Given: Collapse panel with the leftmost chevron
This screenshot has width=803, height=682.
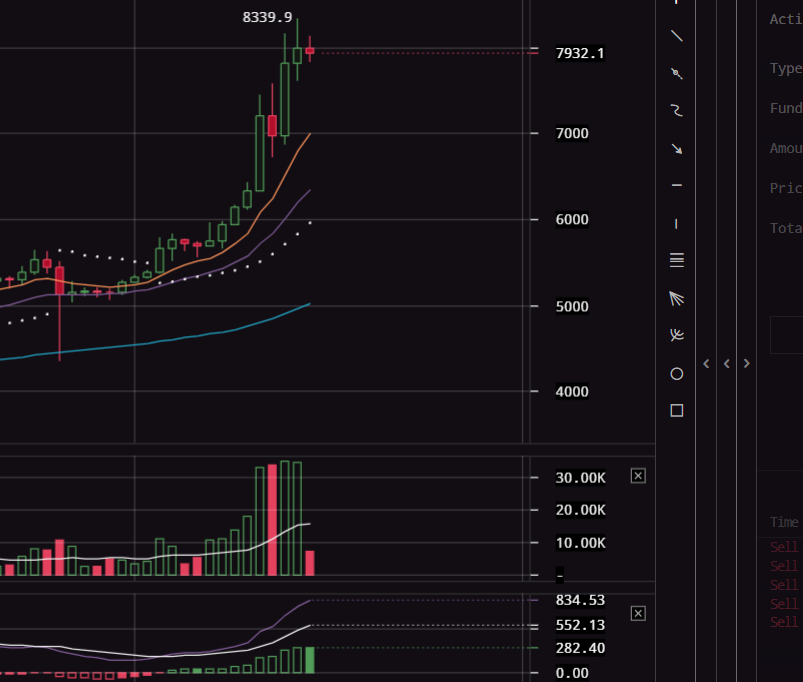Looking at the screenshot, I should 706,364.
